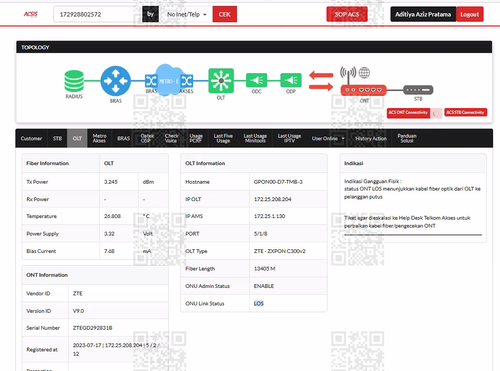Click the IP OLT value 172.25.208.204

click(272, 199)
